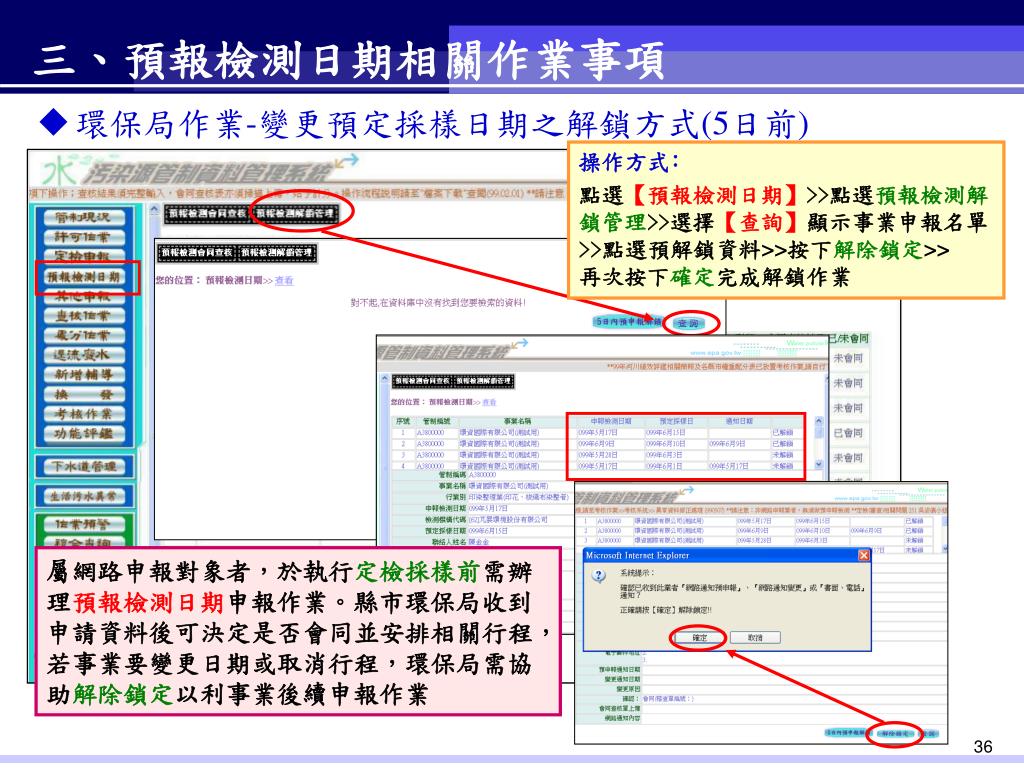Viewport: 1024px width, 768px height.
Task: Click 查看 breadcrumb link in first inner window
Action: (x=284, y=280)
